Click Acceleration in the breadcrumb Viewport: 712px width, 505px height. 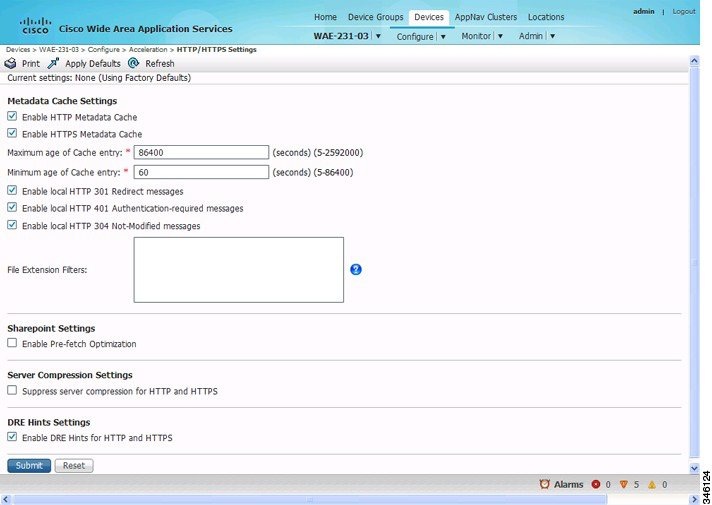coord(148,50)
